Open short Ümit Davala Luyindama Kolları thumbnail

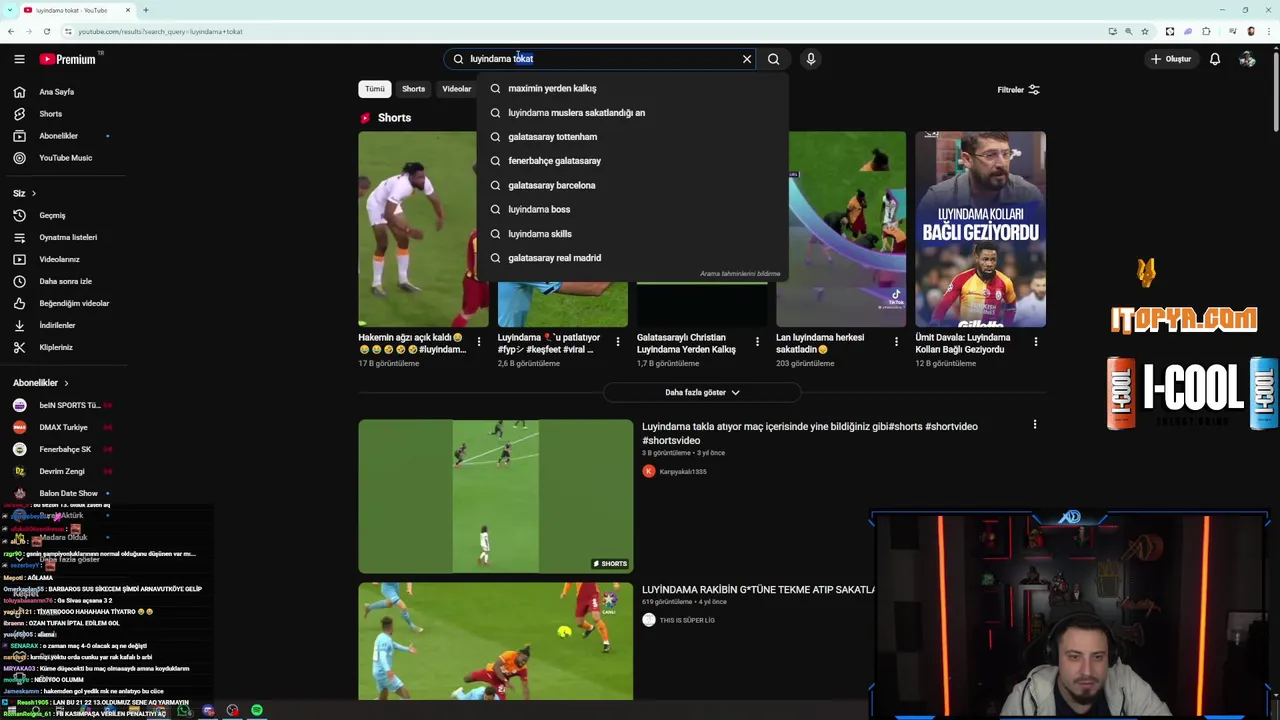(980, 229)
